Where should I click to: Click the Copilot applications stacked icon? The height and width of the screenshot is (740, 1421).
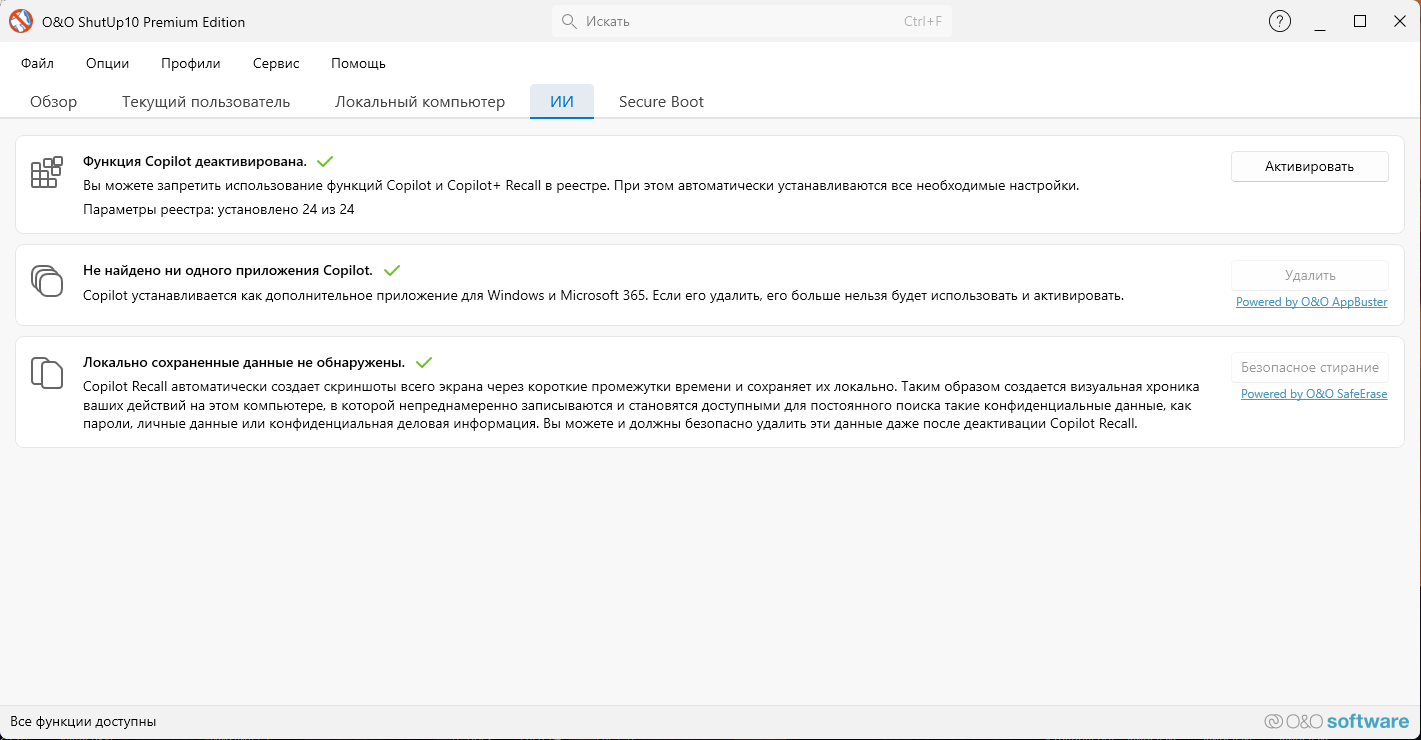[x=47, y=281]
